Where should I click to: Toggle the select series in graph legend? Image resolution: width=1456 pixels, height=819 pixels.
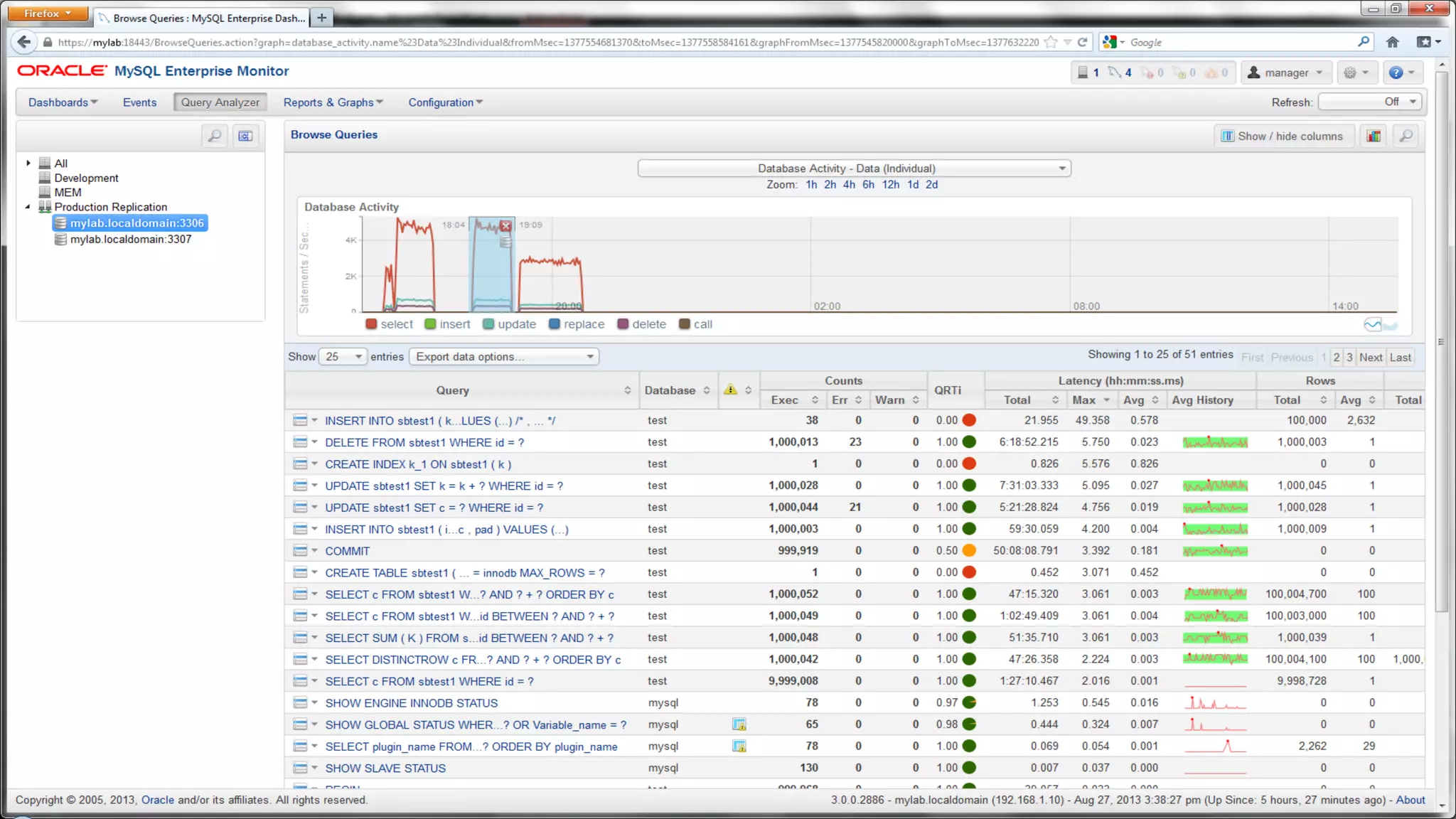click(x=389, y=324)
